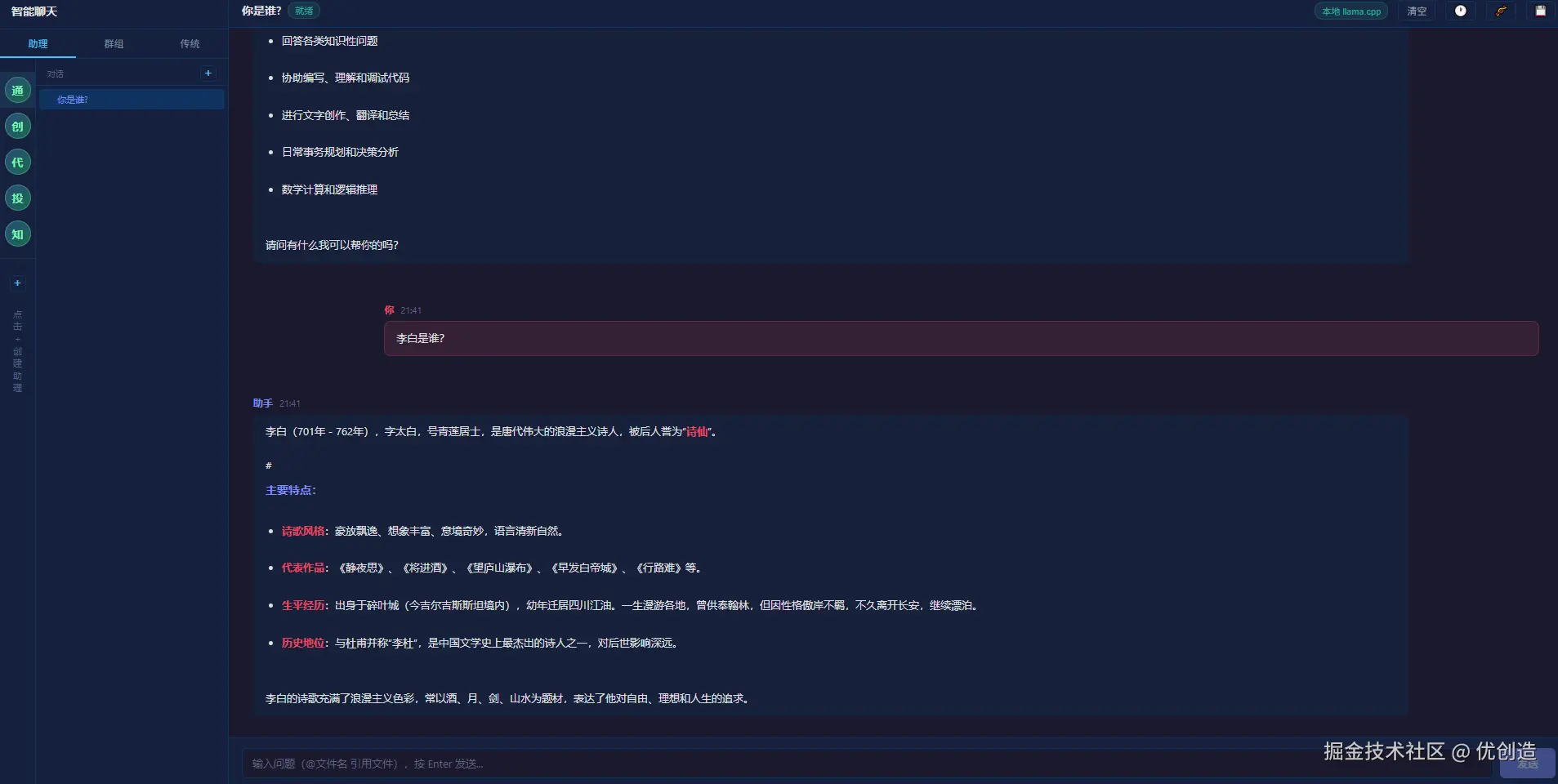Click the 历史地位 bullet label
1558x784 pixels.
tap(303, 643)
